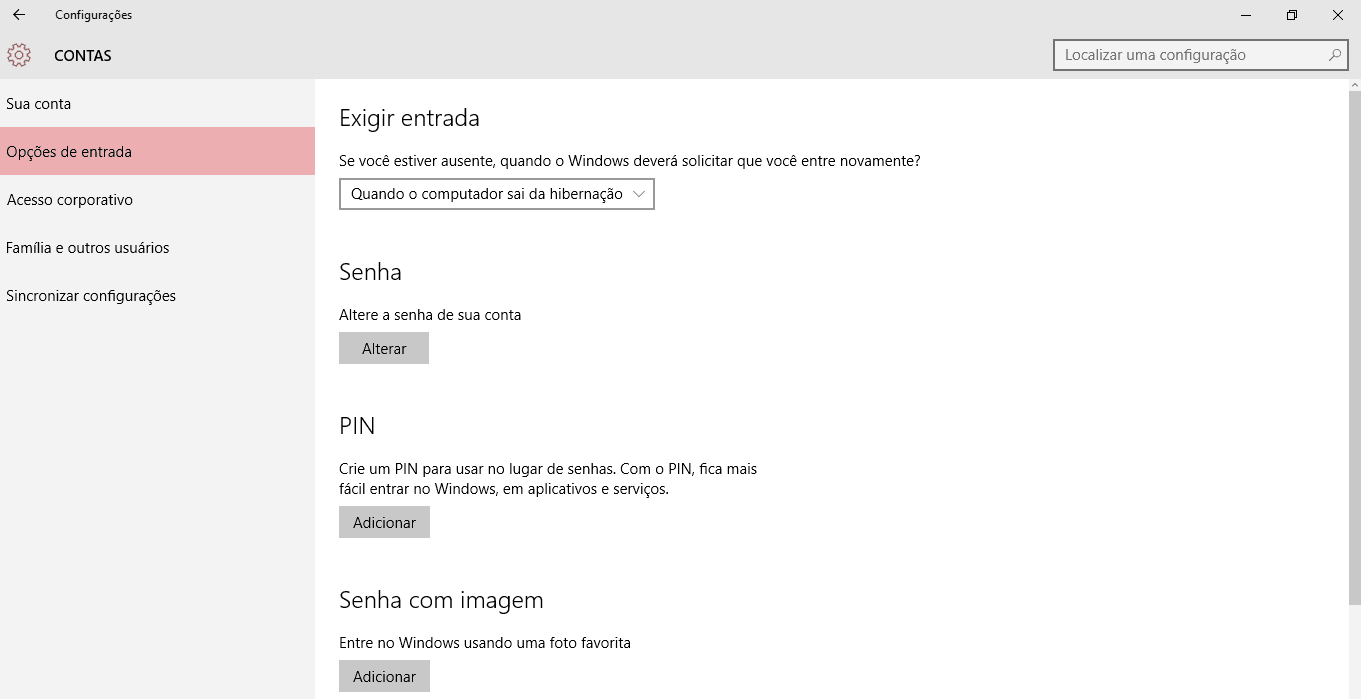Screen dimensions: 1361x699
Task: Click the Contas settings gear icon
Action: 19,55
